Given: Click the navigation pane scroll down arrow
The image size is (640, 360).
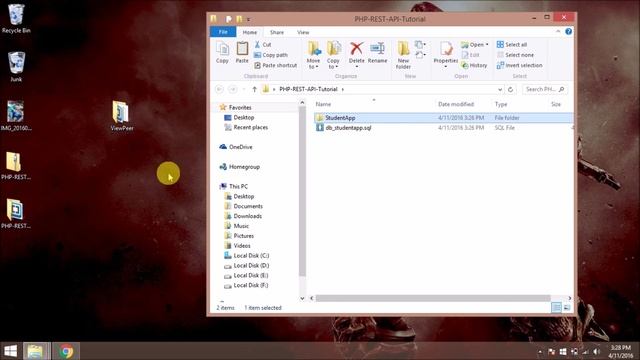Looking at the screenshot, I should [x=302, y=298].
